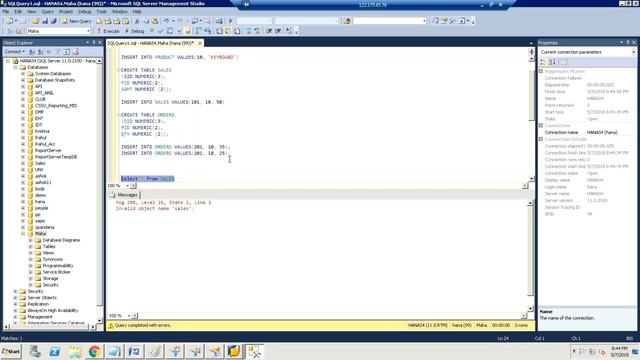Click the Execute query button
The height and width of the screenshot is (360, 640).
coord(108,31)
